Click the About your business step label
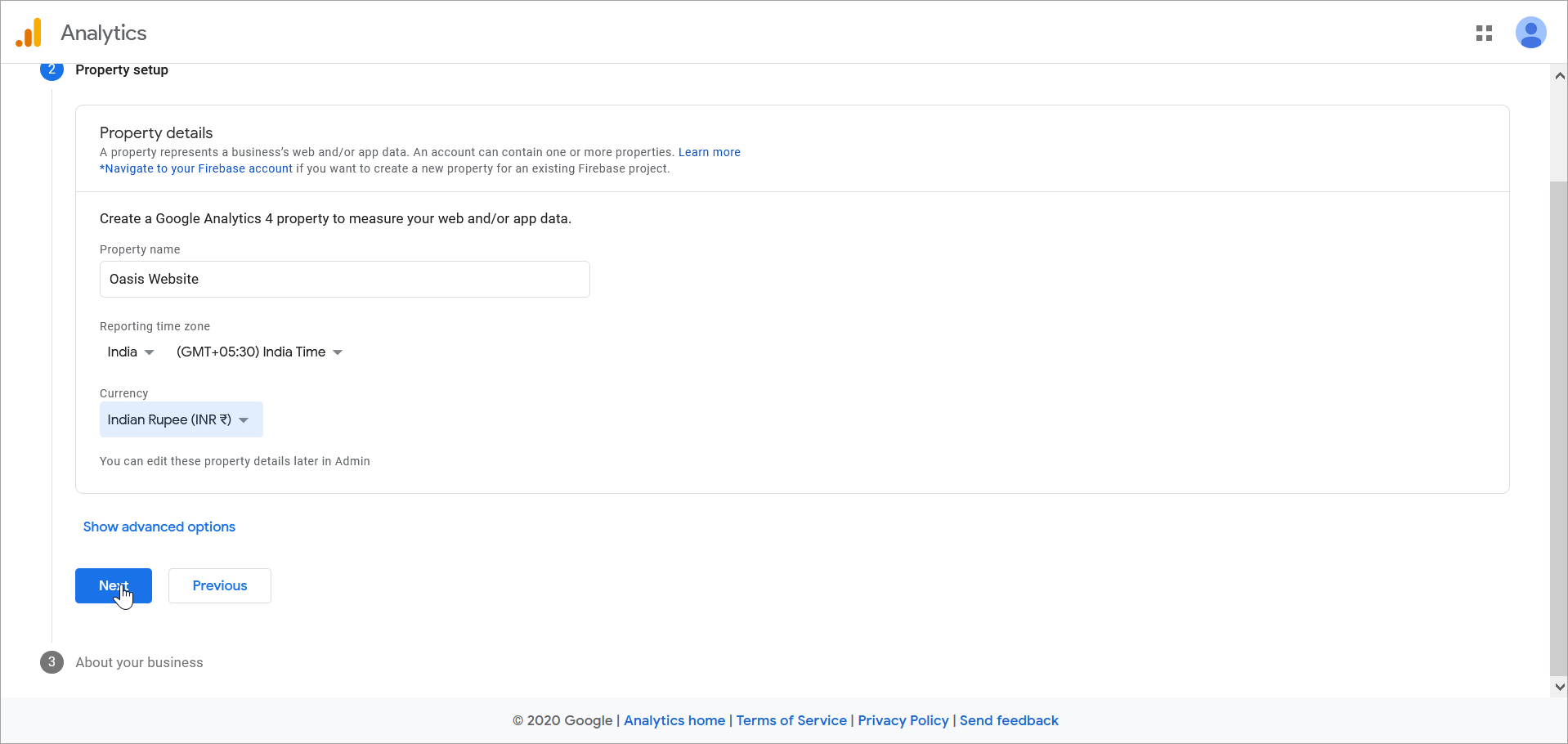This screenshot has height=744, width=1568. tap(139, 662)
